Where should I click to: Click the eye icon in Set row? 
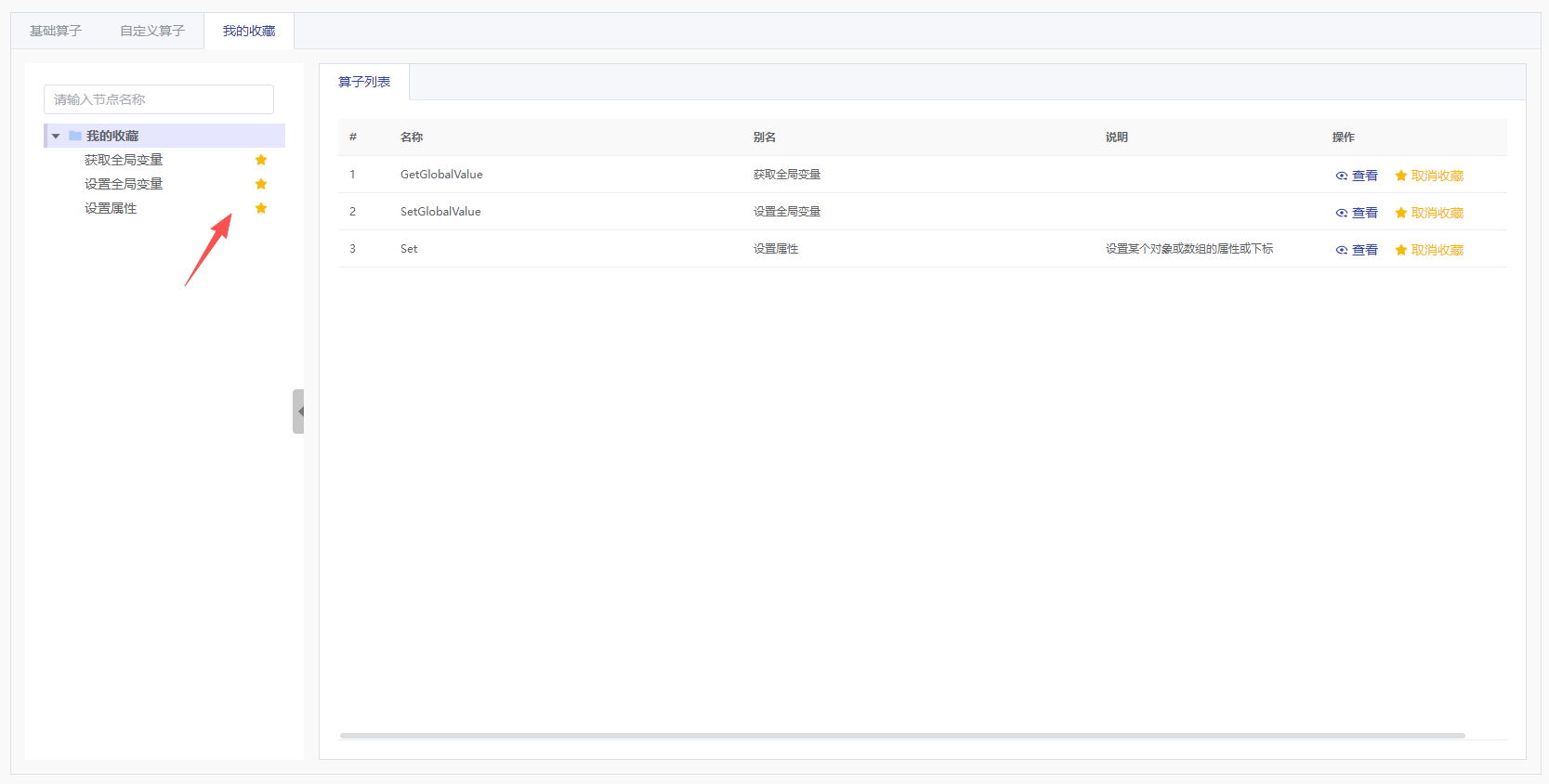coord(1341,250)
